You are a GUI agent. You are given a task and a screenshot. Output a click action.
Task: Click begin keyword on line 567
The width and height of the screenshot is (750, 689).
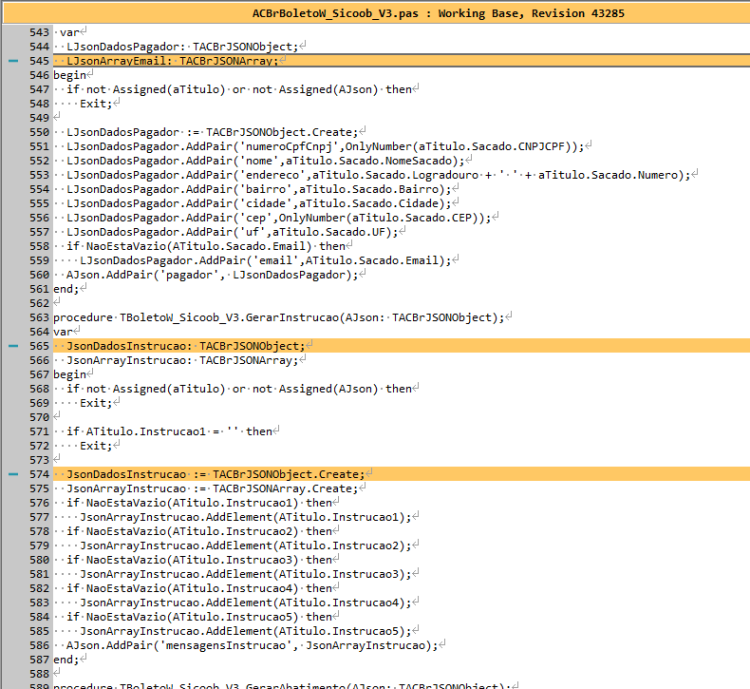(x=70, y=374)
